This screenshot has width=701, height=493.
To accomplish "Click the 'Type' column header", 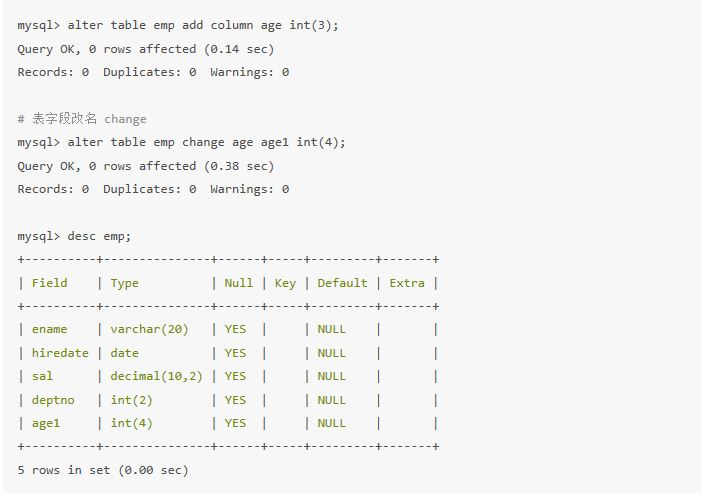I will click(125, 283).
